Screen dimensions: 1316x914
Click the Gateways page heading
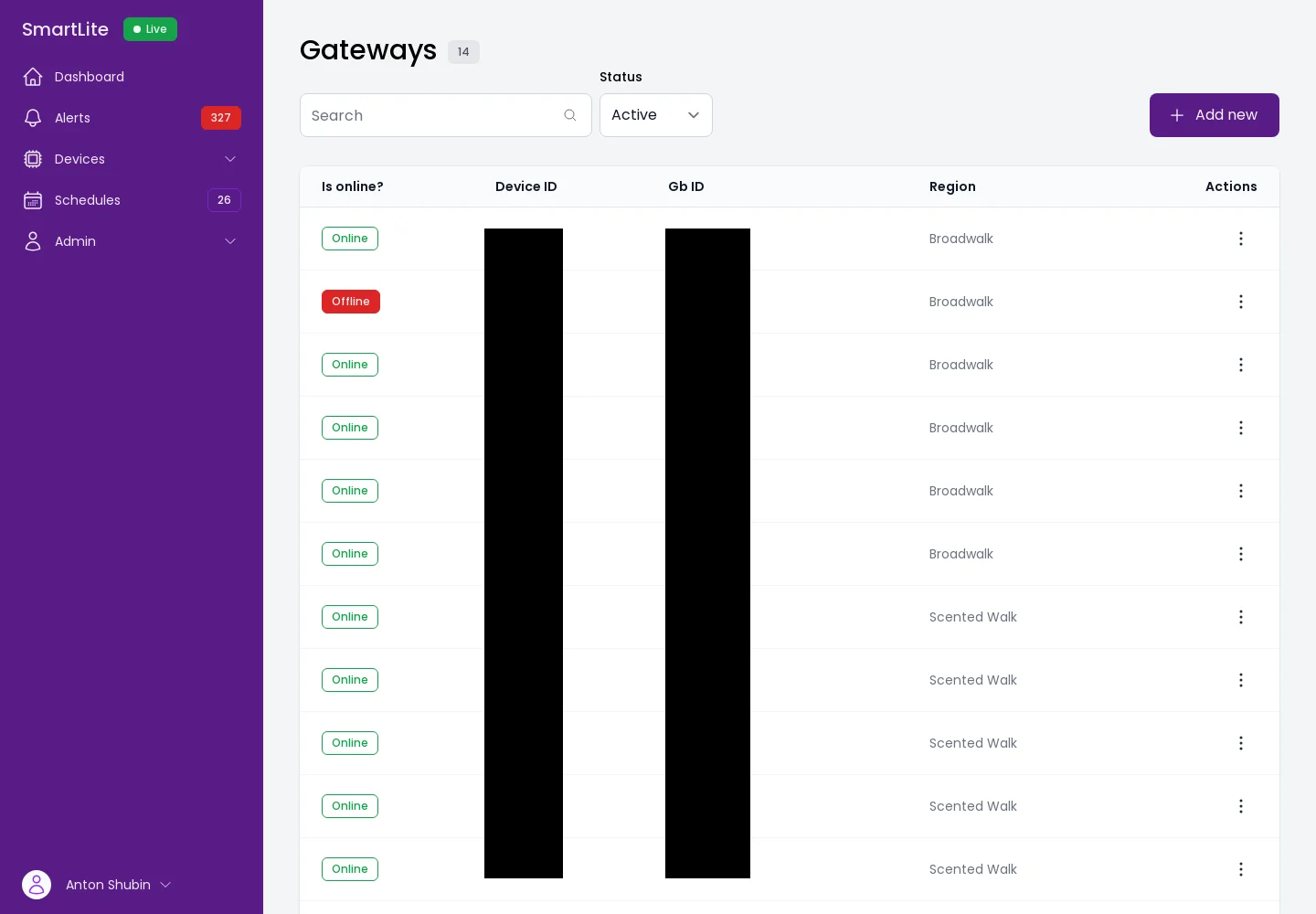(368, 50)
